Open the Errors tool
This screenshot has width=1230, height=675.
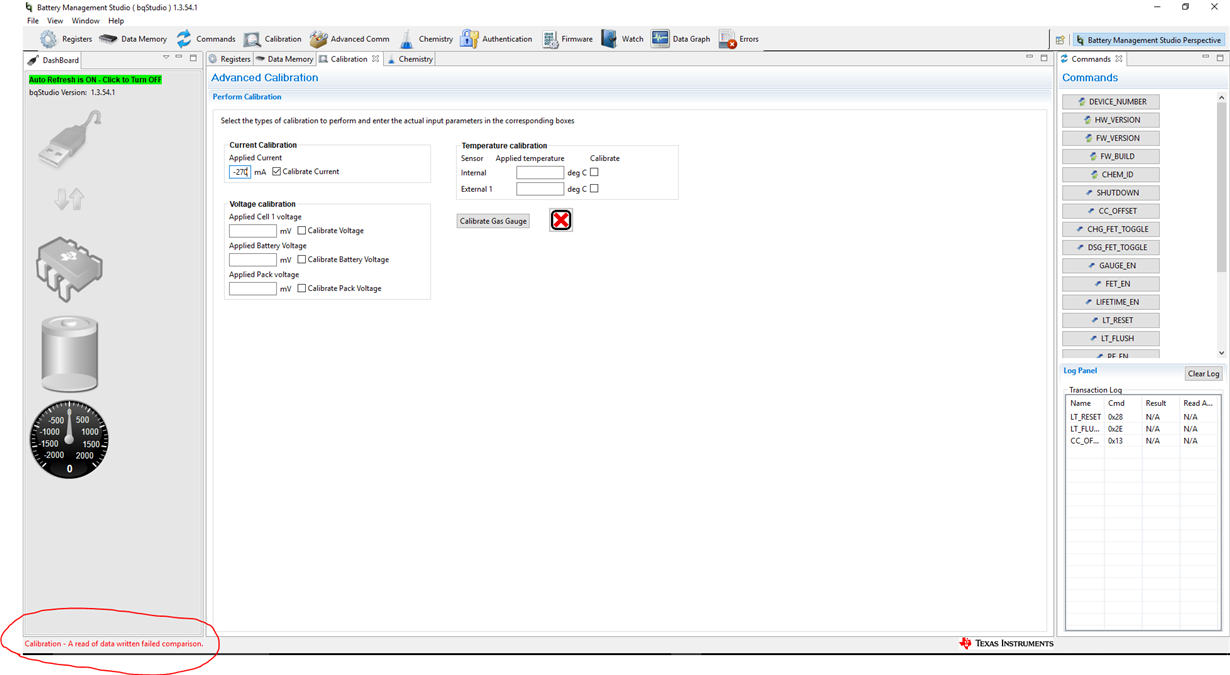pyautogui.click(x=739, y=39)
